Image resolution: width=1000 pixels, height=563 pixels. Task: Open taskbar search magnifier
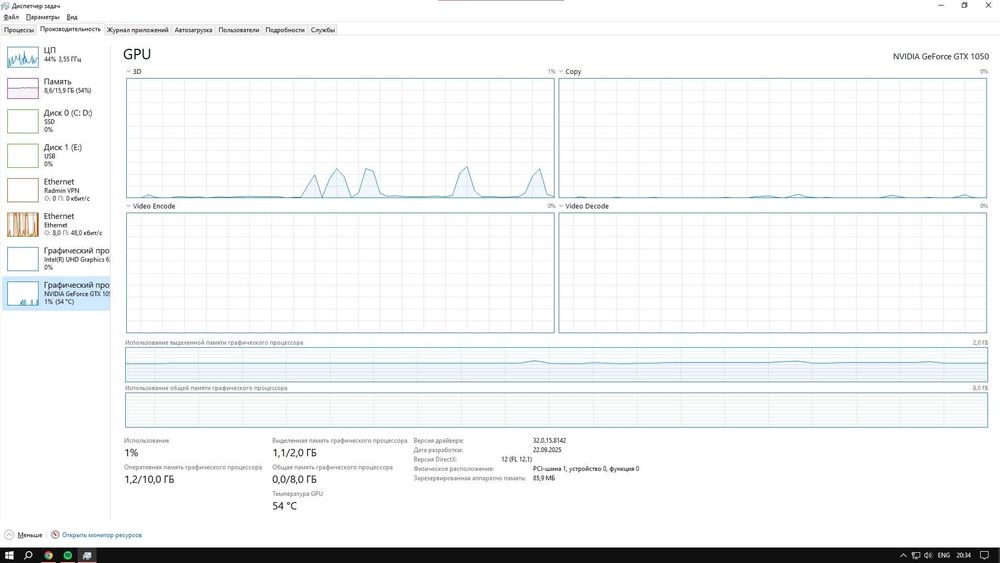28,555
